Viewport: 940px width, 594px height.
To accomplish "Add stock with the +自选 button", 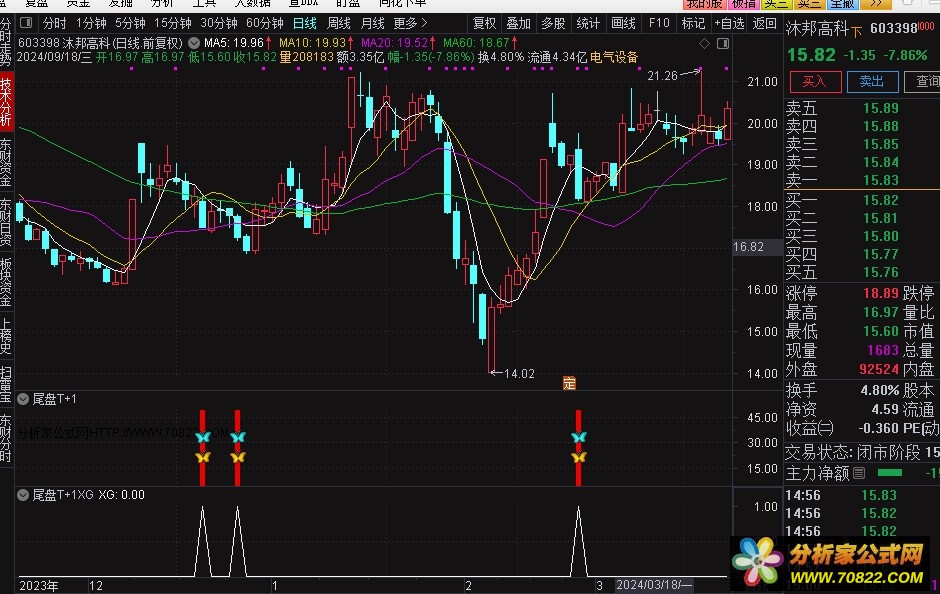I will [x=729, y=23].
